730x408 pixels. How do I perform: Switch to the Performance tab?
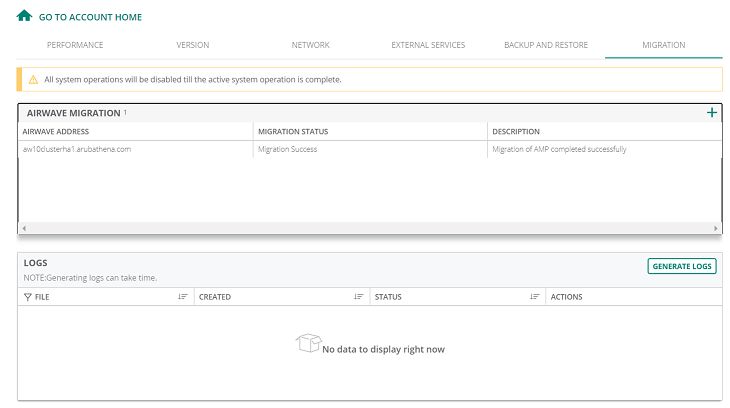(75, 45)
